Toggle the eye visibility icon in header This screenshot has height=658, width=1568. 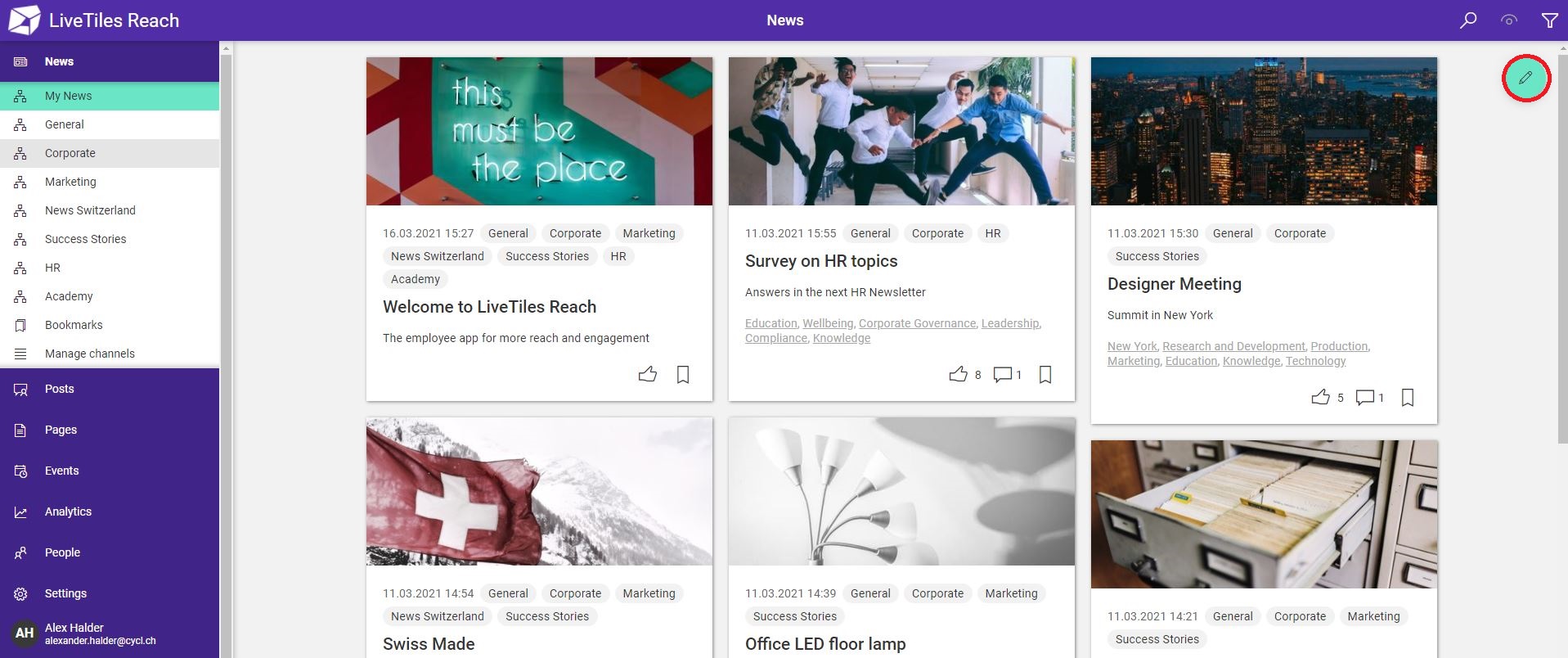coord(1509,20)
